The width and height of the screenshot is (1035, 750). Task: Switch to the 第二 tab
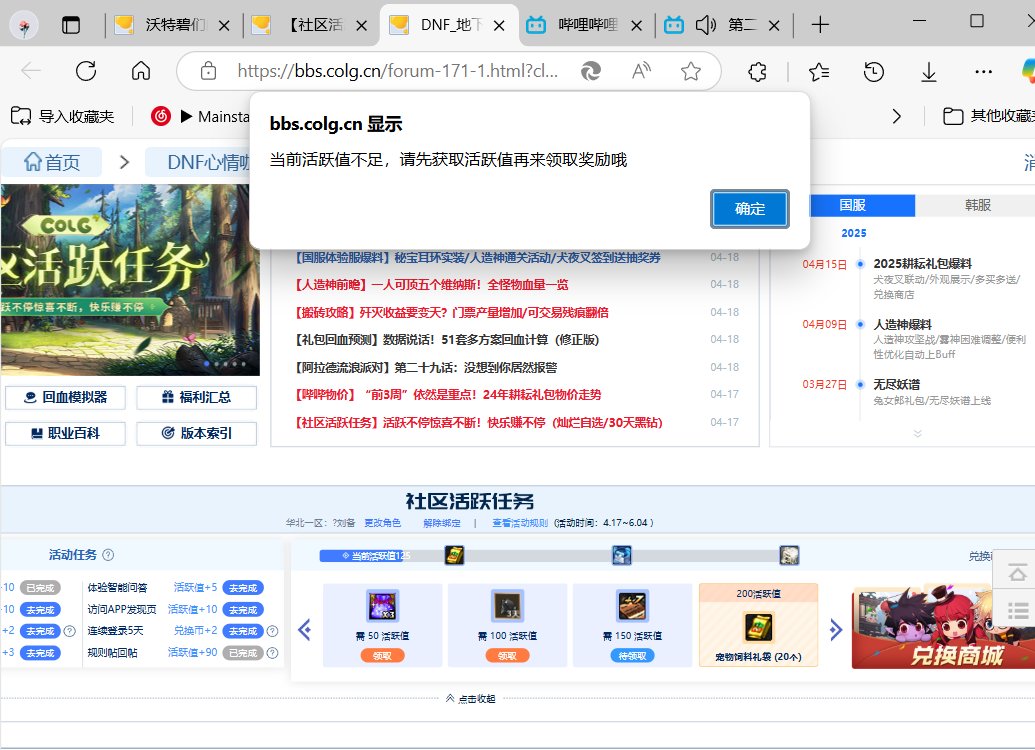pos(743,25)
